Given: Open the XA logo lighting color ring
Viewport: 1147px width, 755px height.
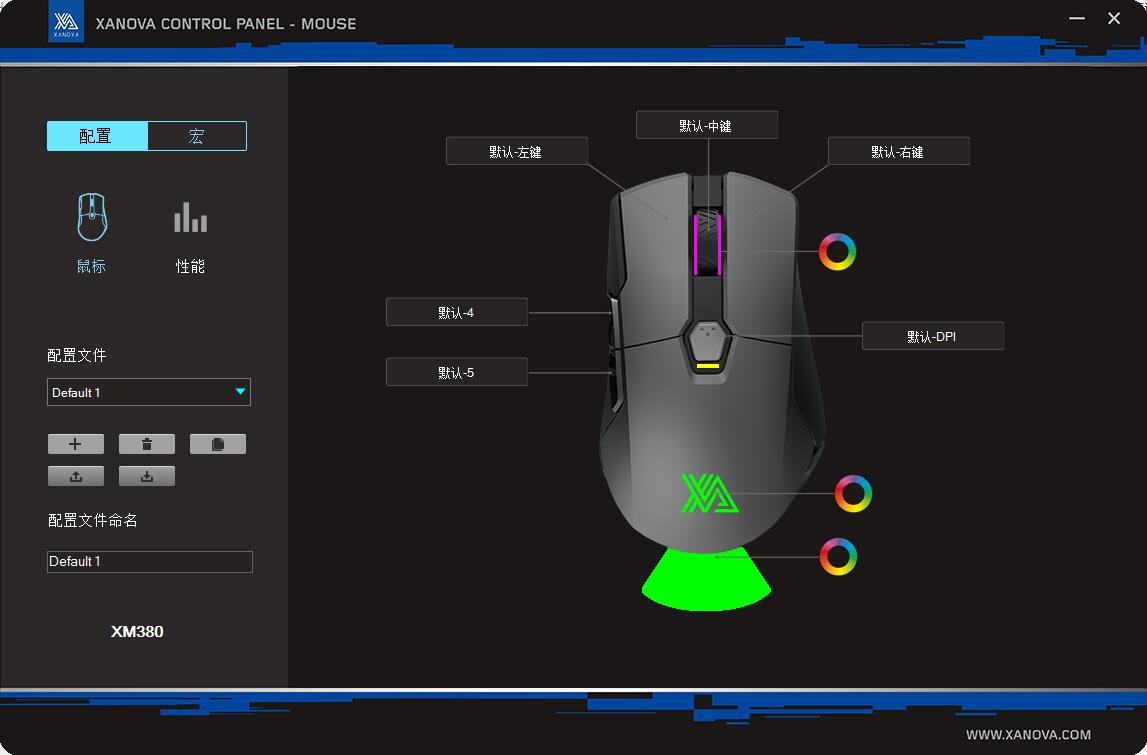Looking at the screenshot, I should [x=853, y=494].
